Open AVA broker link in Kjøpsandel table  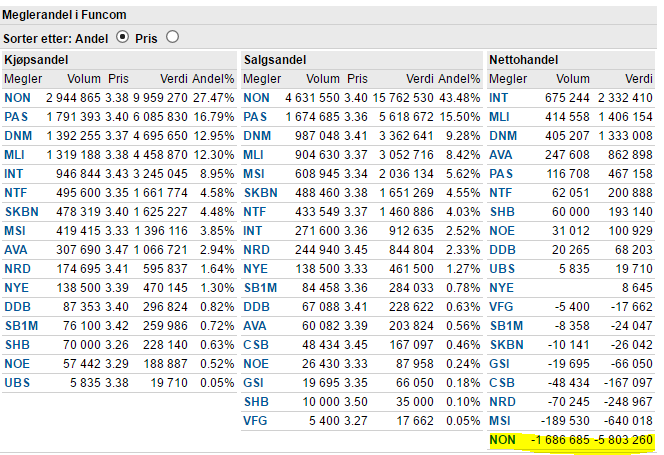16,250
